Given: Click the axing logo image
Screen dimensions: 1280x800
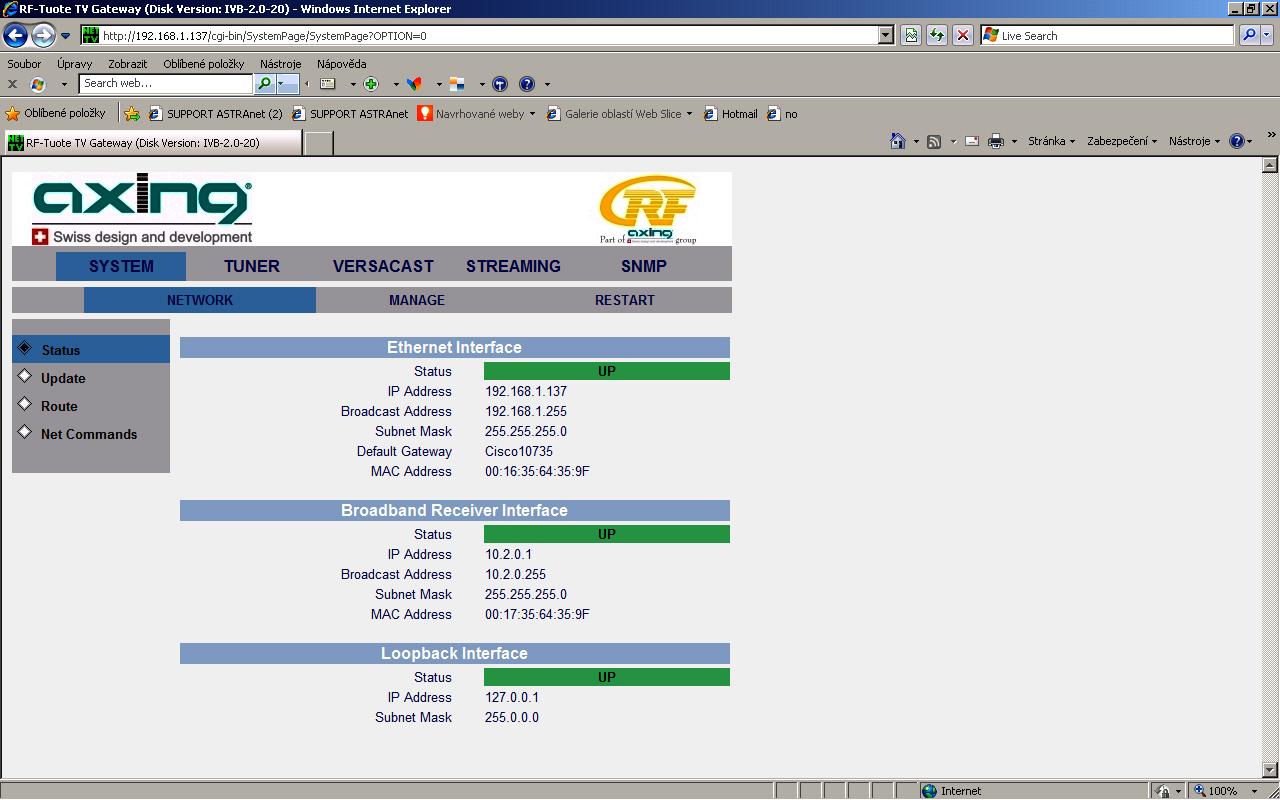Looking at the screenshot, I should pos(142,209).
